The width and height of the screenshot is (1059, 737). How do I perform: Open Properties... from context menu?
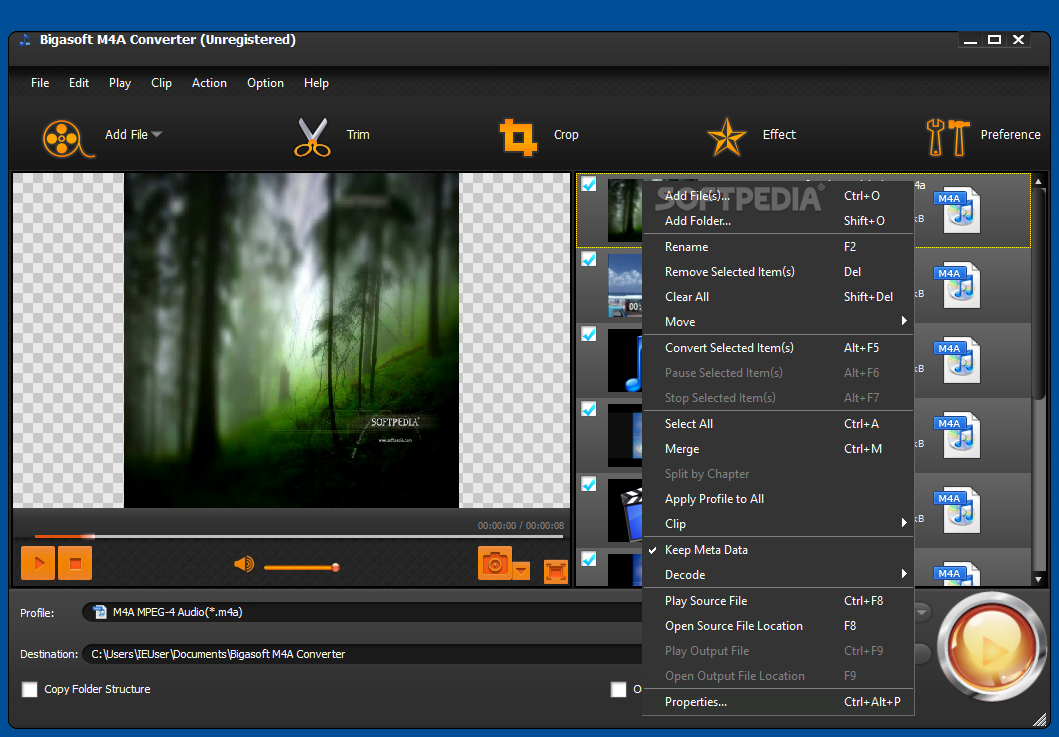[x=778, y=702]
